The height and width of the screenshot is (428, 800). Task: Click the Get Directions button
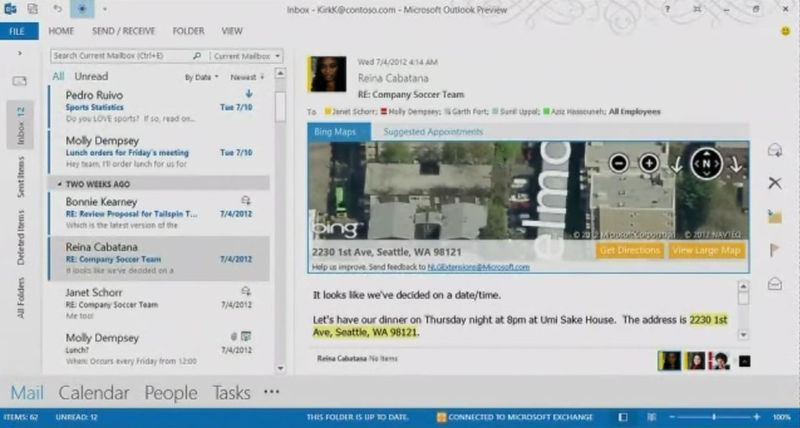(630, 250)
